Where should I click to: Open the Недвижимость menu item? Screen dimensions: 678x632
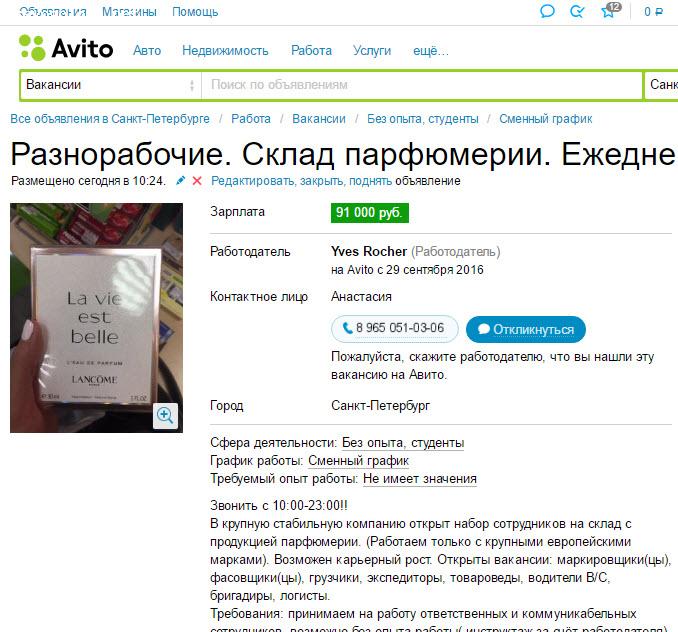click(225, 51)
